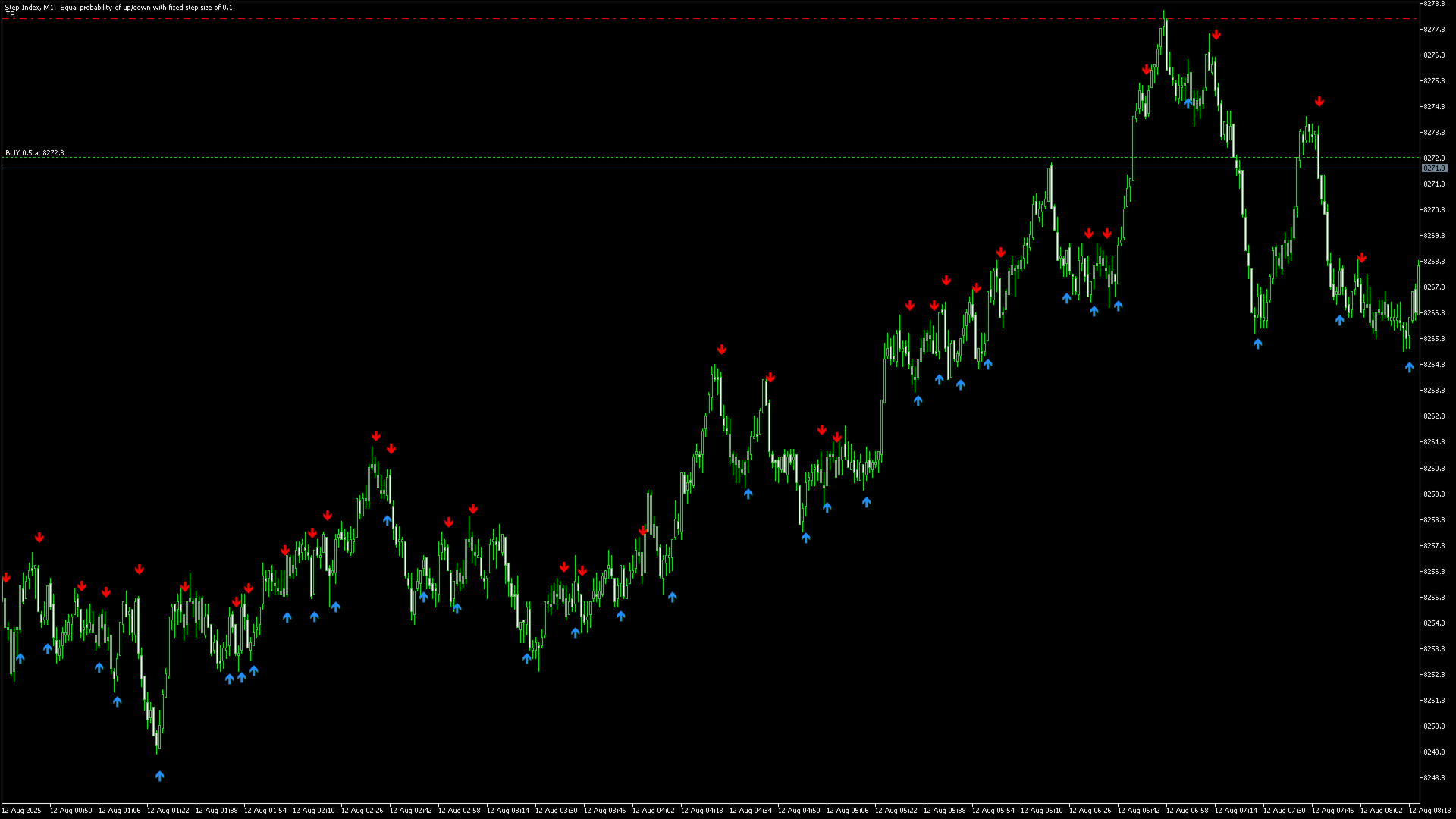
Task: Click red down arrow above the 07:30 peak
Action: pos(1319,102)
